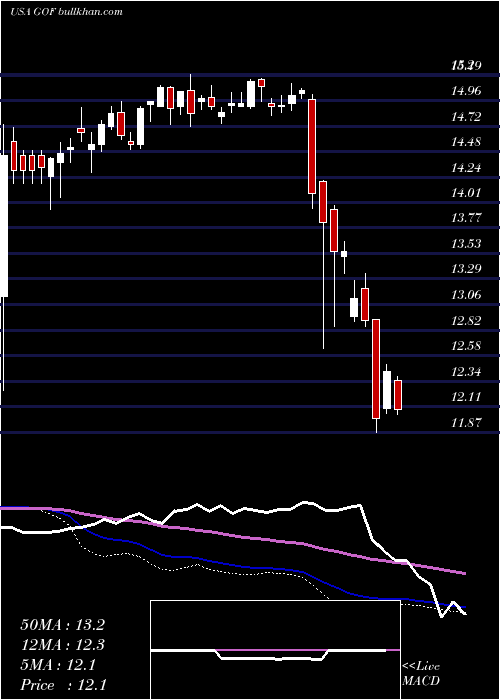This screenshot has width=500, height=700.
Task: Click the 14.72 price axis label
Action: (466, 117)
